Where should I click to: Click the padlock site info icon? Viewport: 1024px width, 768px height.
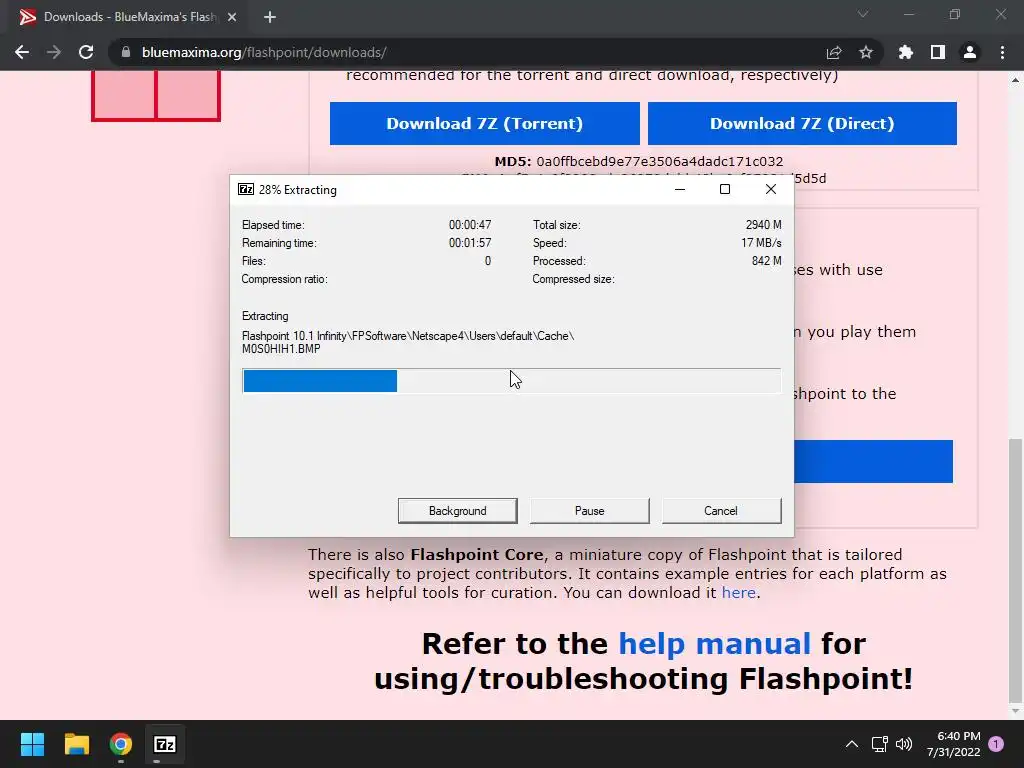[x=126, y=52]
